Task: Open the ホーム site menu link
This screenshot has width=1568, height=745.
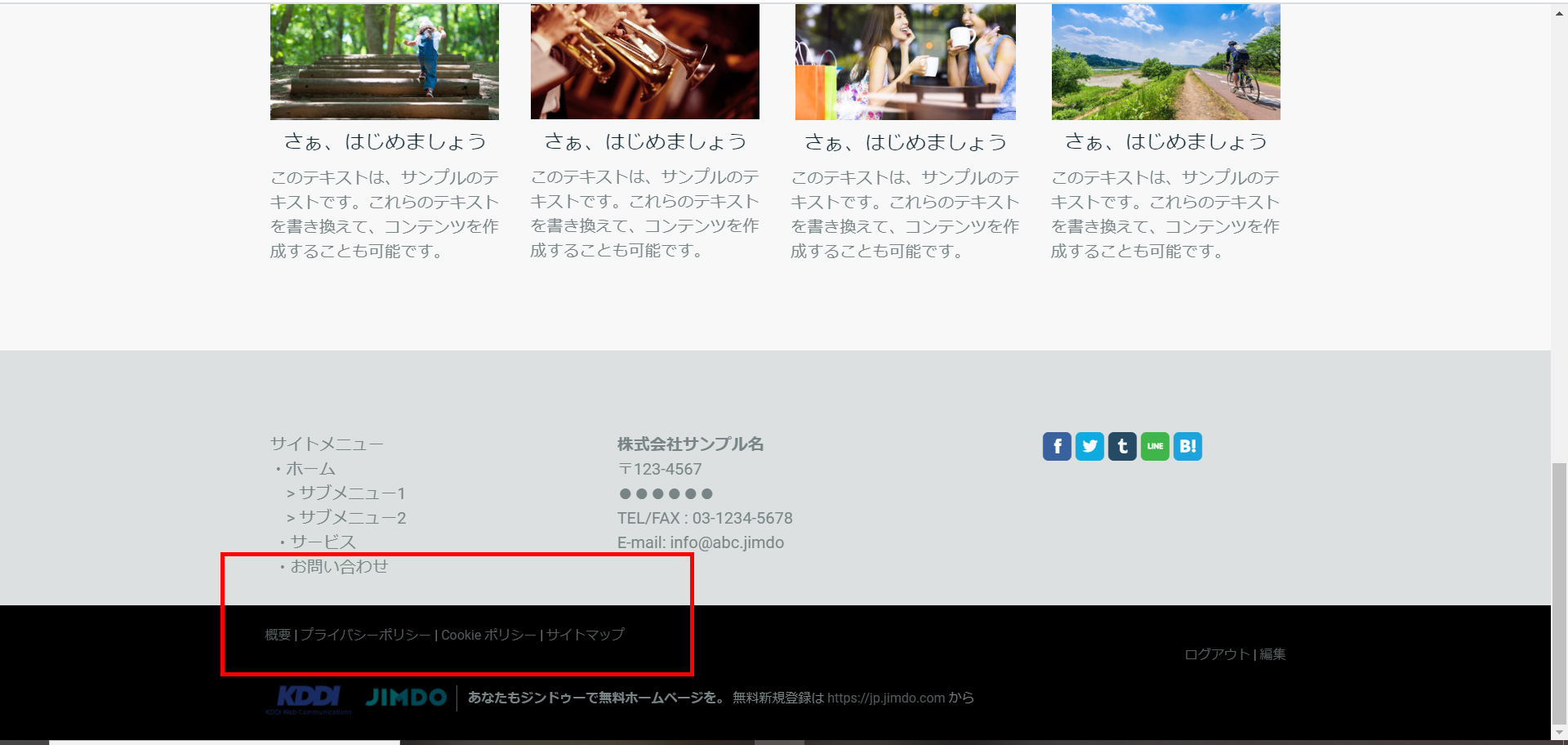Action: [310, 469]
